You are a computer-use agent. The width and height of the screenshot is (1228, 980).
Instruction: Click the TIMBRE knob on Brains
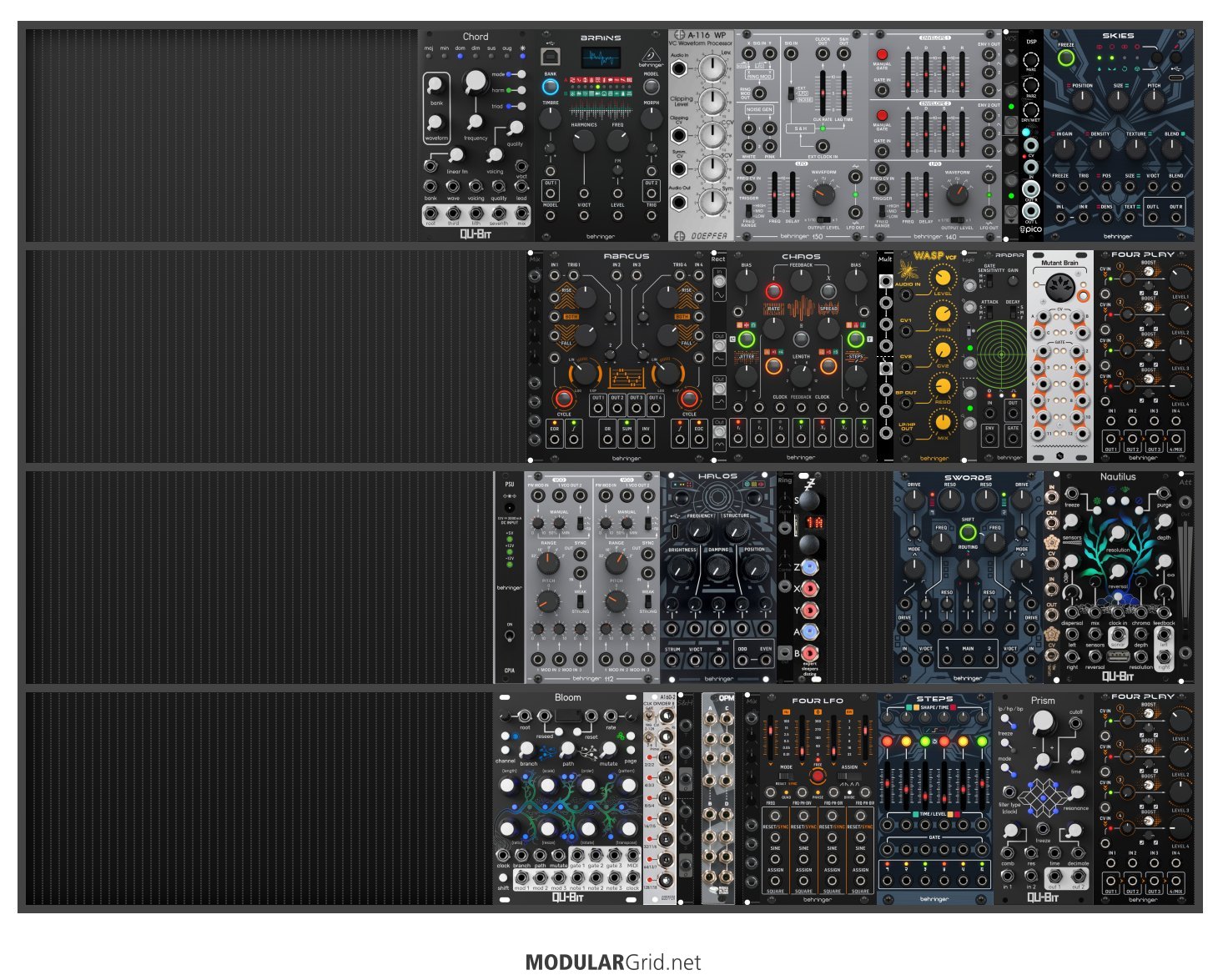[x=551, y=118]
